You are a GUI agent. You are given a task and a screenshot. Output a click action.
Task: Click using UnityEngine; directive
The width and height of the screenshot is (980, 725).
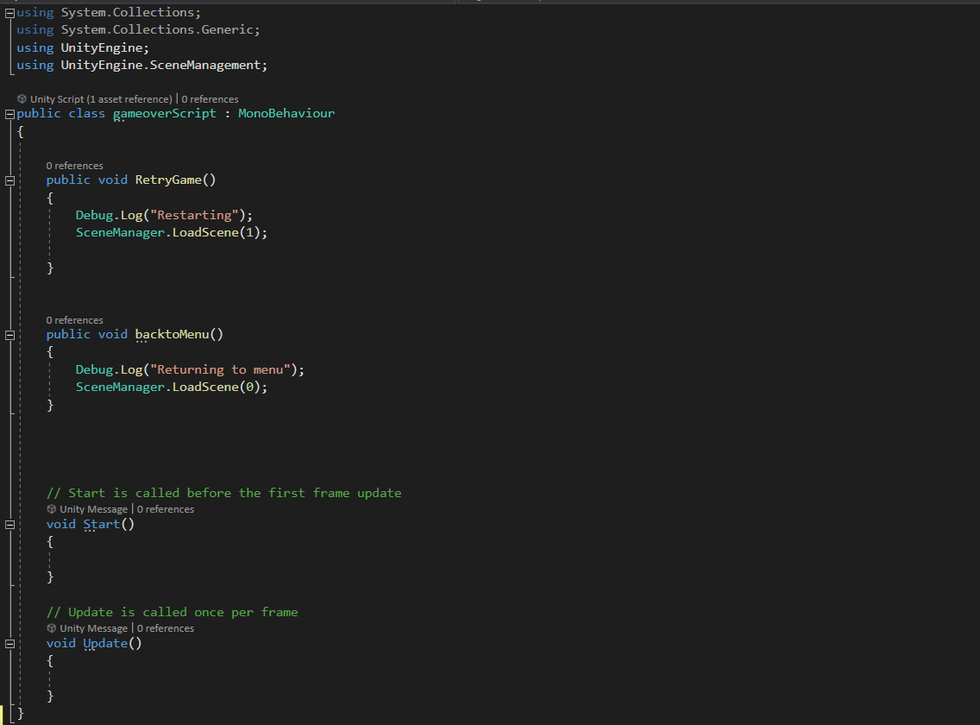pyautogui.click(x=82, y=48)
